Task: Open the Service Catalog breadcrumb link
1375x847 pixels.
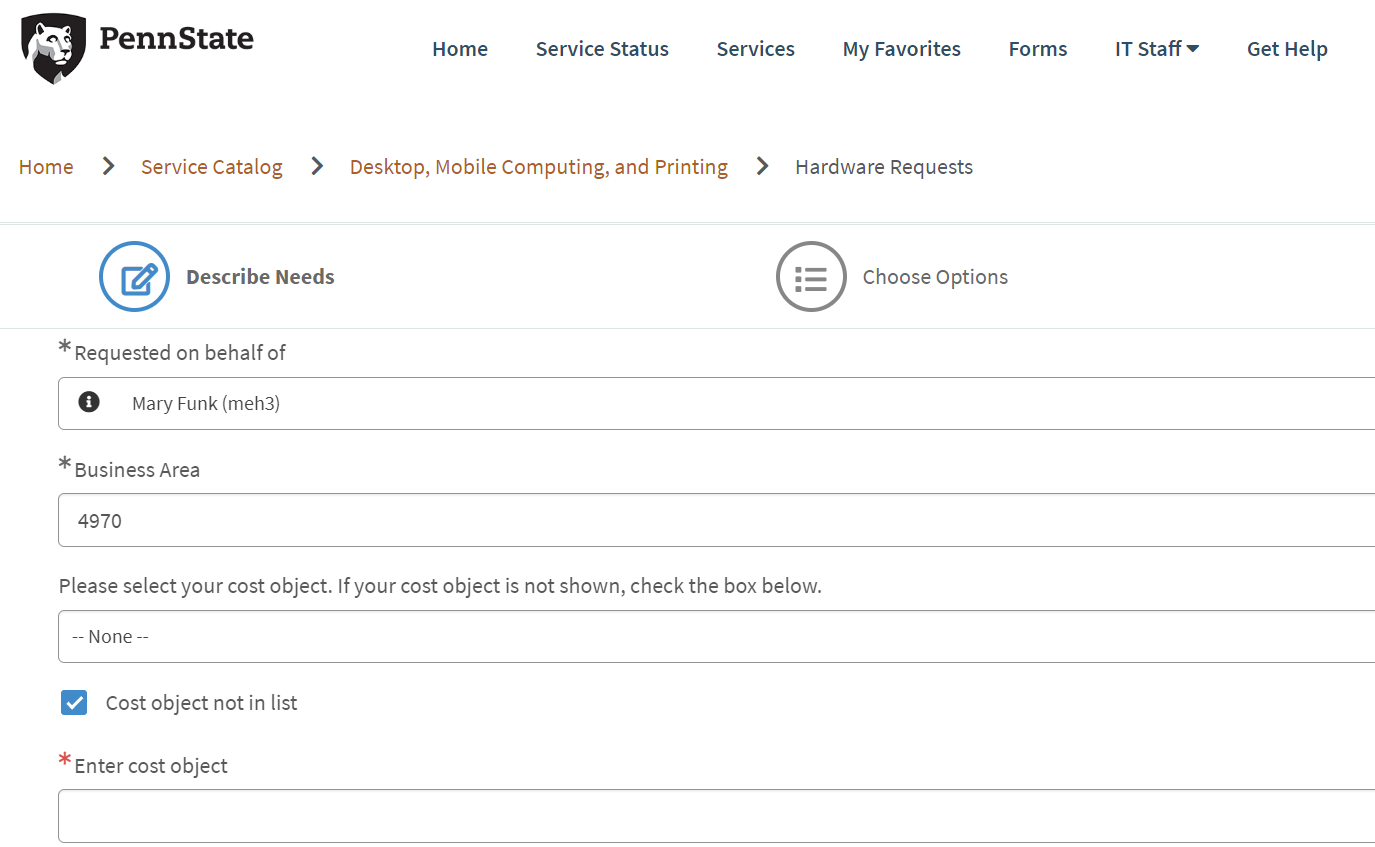Action: click(x=211, y=166)
